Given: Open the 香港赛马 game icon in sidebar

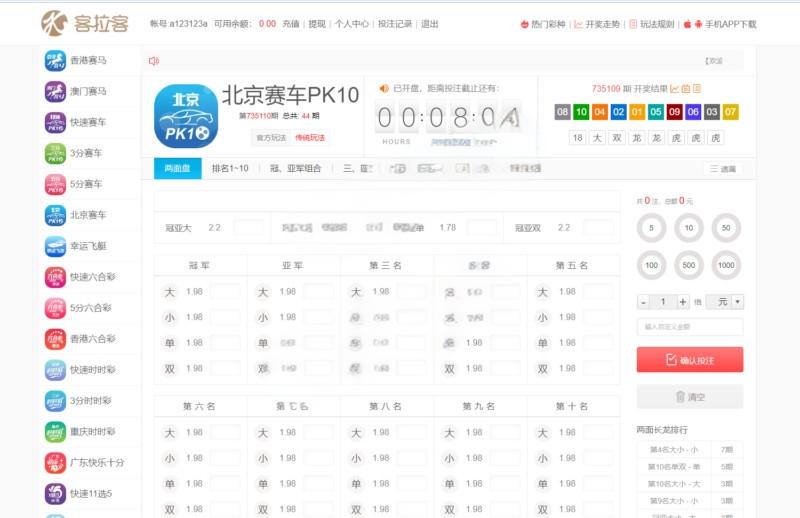Looking at the screenshot, I should (55, 60).
